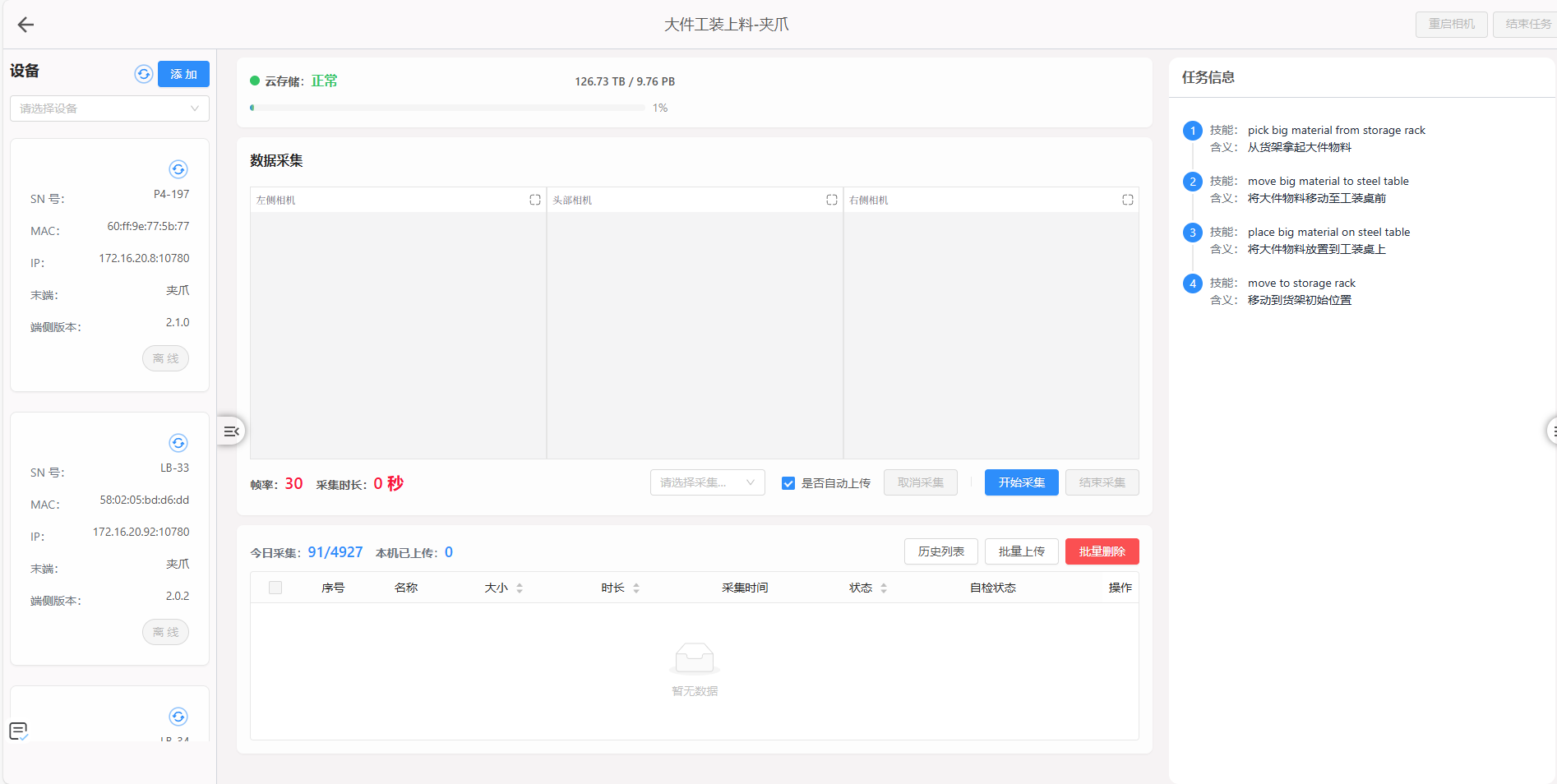This screenshot has width=1557, height=784.
Task: Open the 请选择设备 dropdown
Action: tap(109, 108)
